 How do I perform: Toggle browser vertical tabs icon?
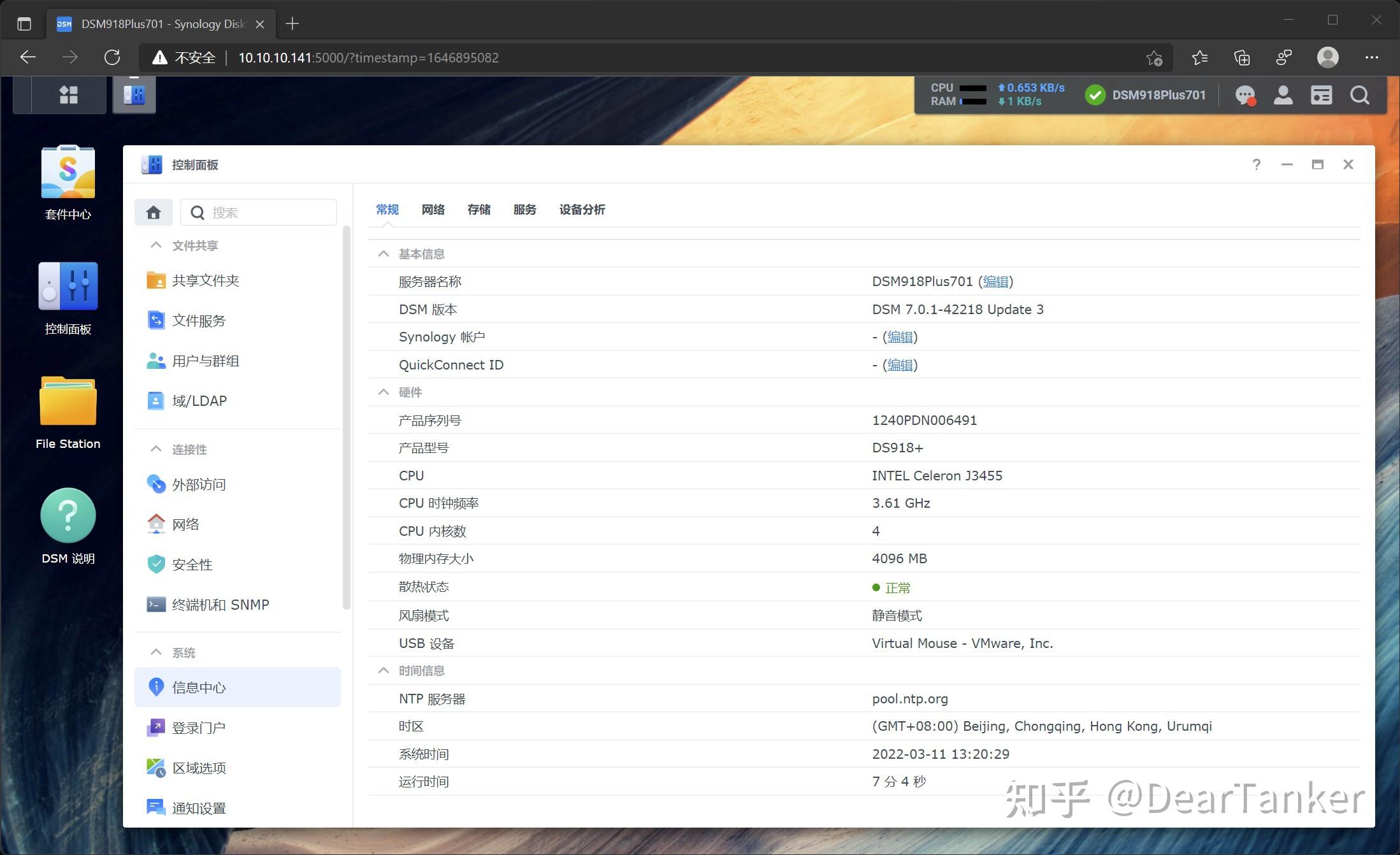(24, 24)
